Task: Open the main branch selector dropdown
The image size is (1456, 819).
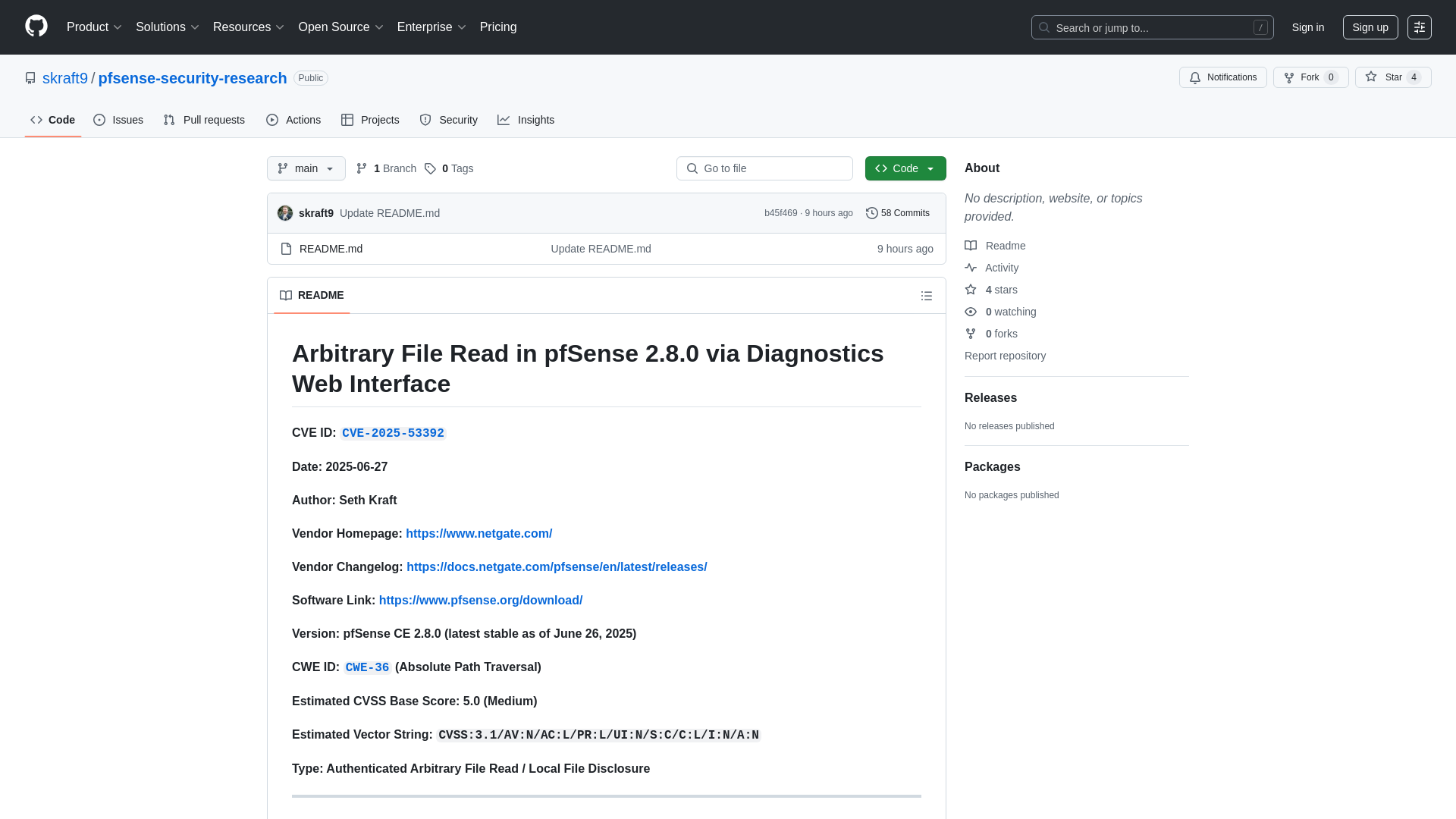Action: click(306, 168)
